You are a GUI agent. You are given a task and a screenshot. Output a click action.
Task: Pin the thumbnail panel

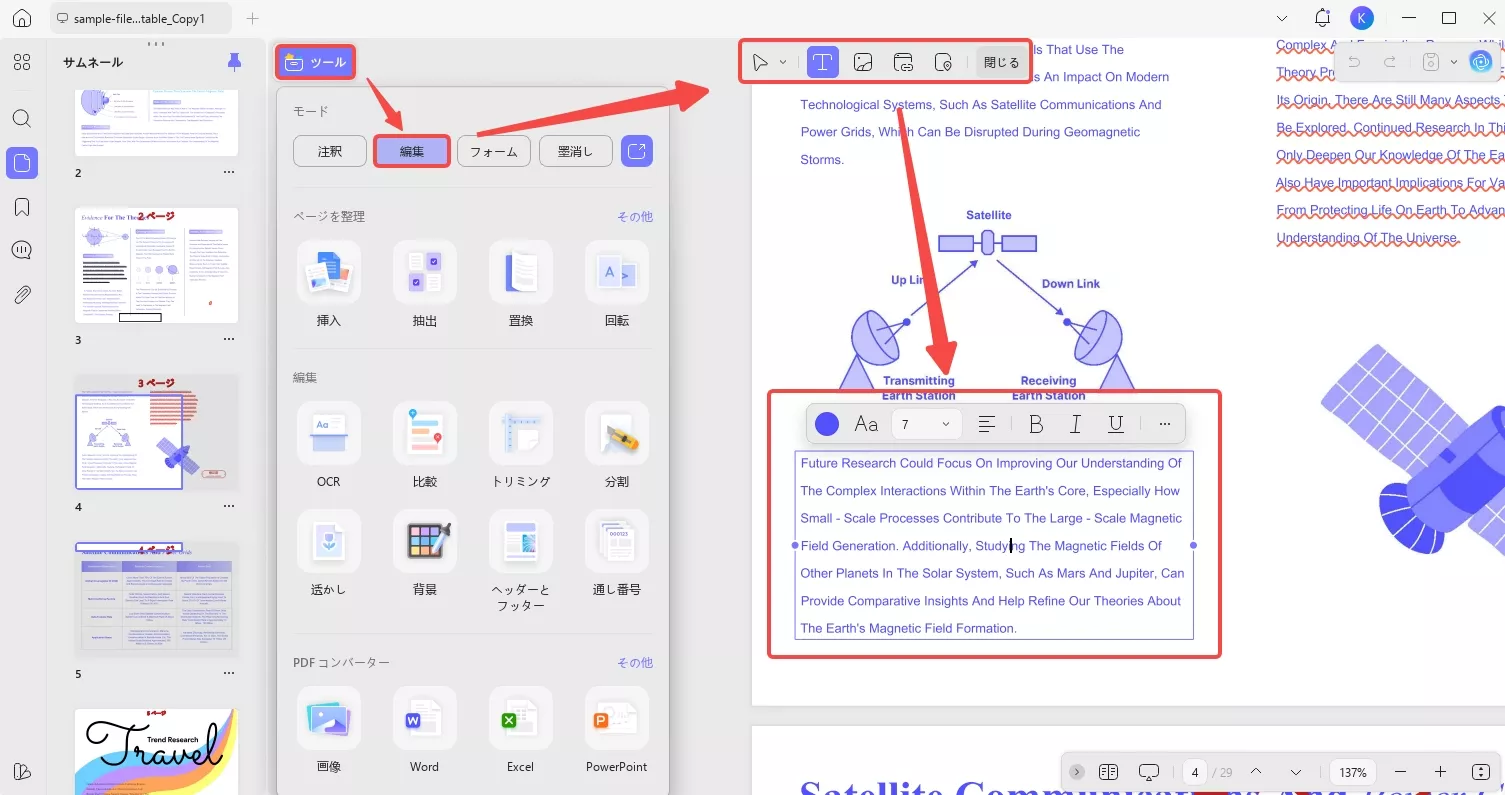pyautogui.click(x=234, y=62)
